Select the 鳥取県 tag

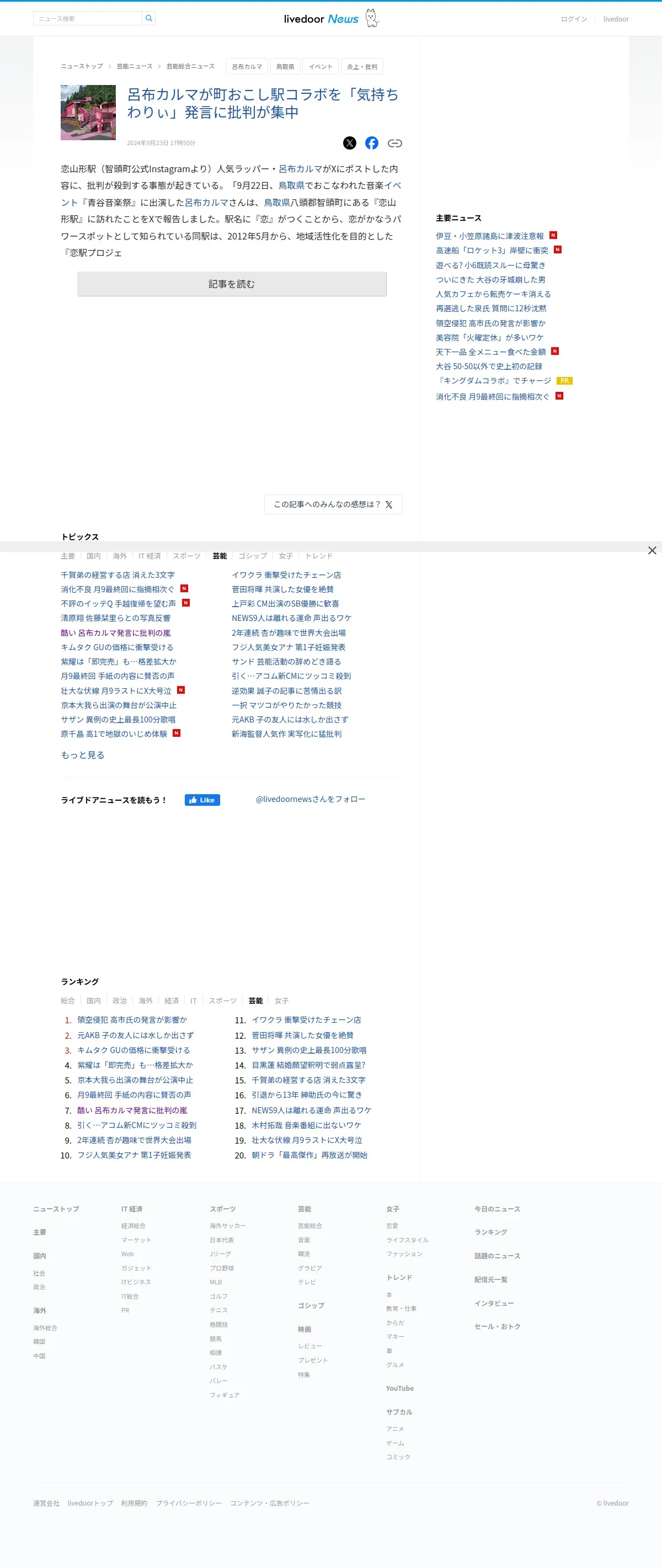point(285,66)
